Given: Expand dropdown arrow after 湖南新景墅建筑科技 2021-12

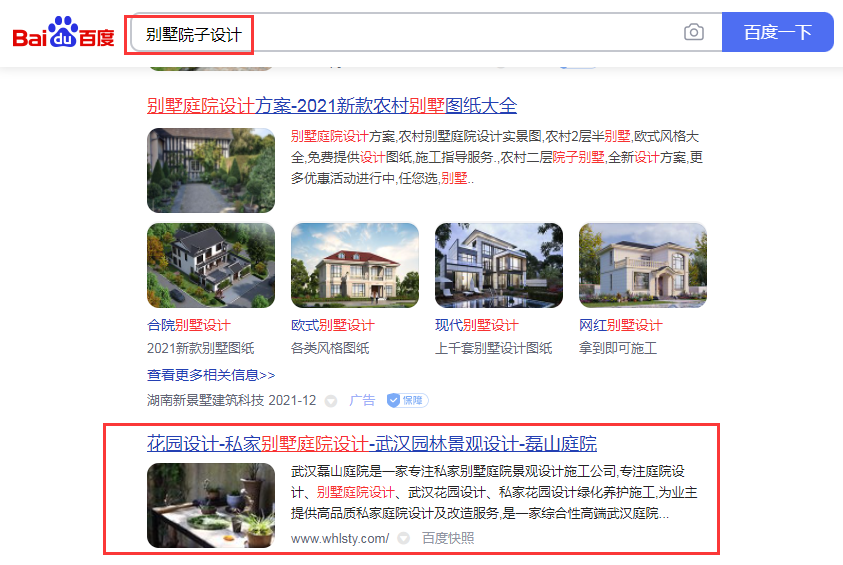Looking at the screenshot, I should (x=331, y=401).
